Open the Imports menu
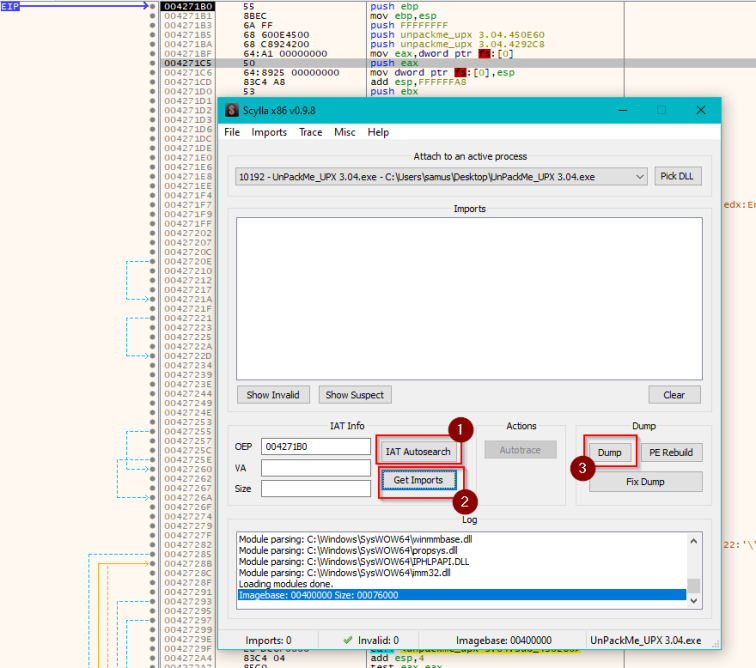Screen dimensions: 756x668 pyautogui.click(x=269, y=132)
